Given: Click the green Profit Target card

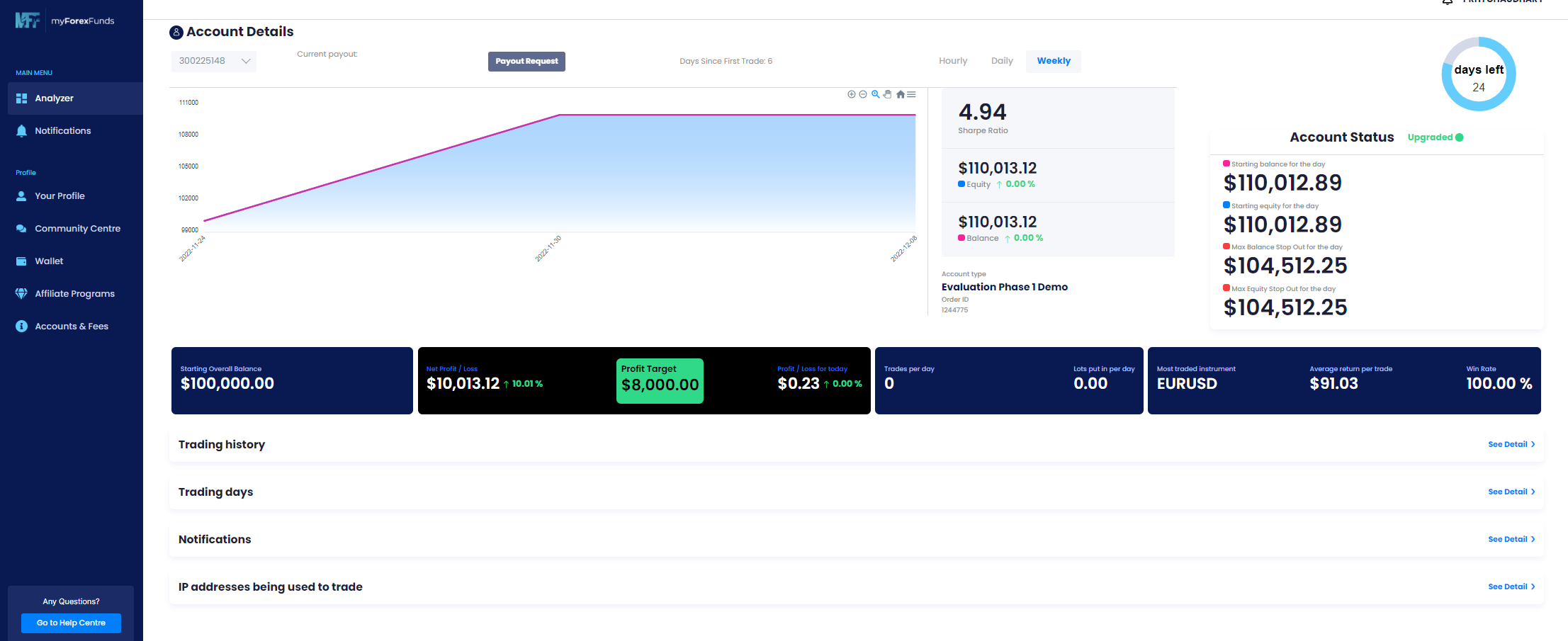Looking at the screenshot, I should 660,381.
